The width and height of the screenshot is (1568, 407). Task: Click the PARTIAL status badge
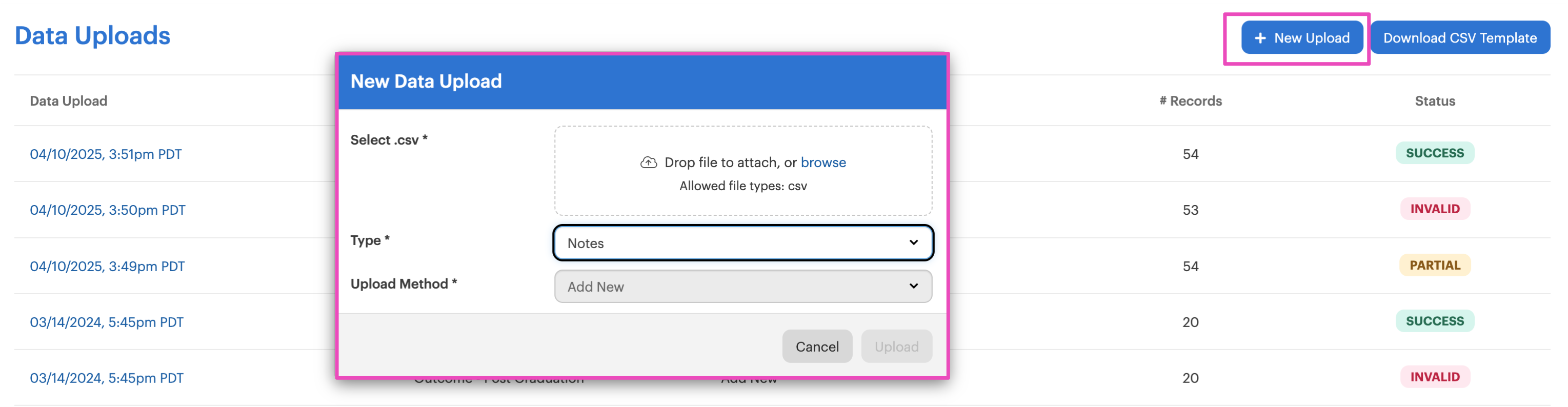coord(1435,265)
